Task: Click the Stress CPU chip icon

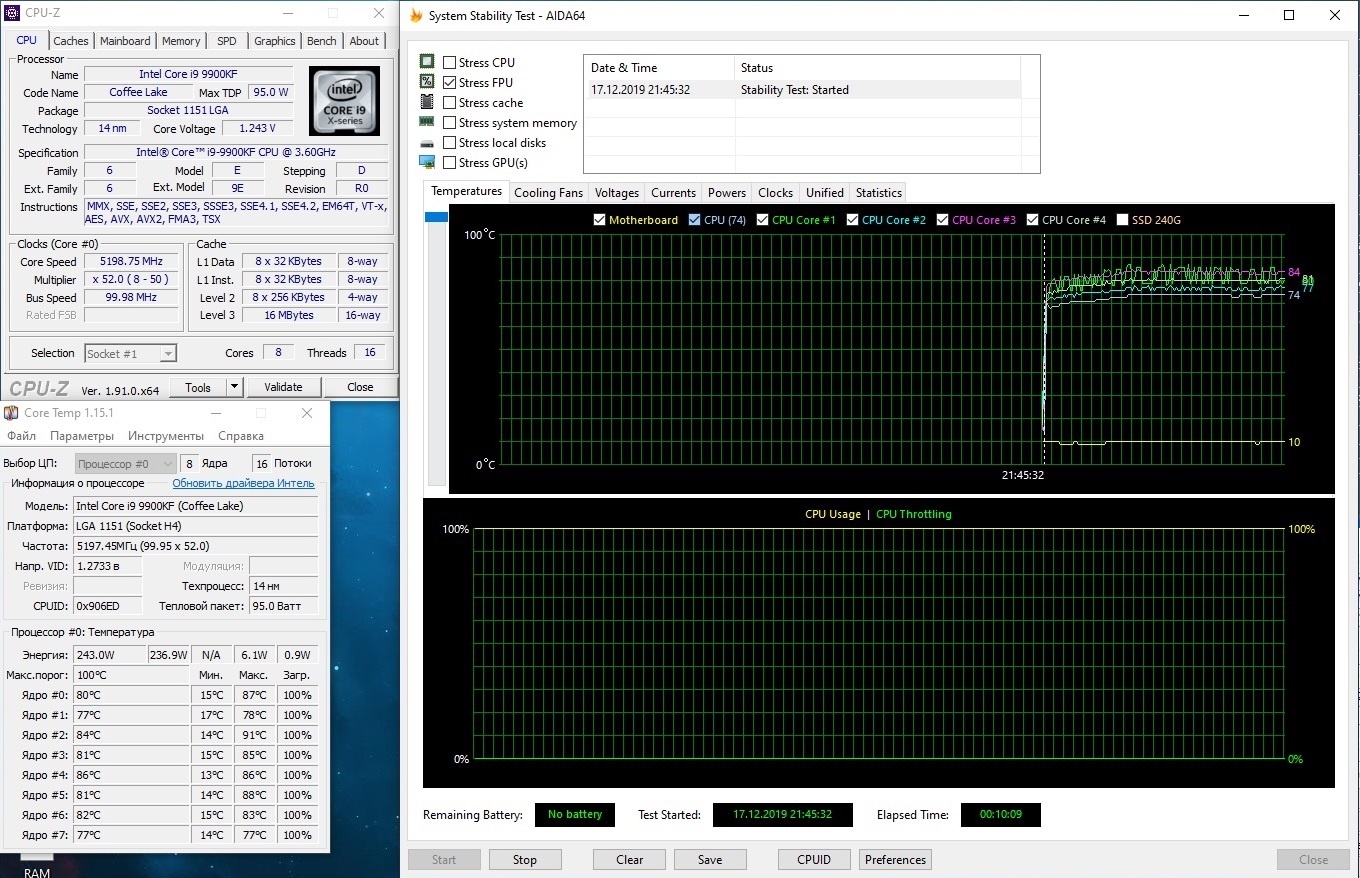Action: tap(427, 62)
